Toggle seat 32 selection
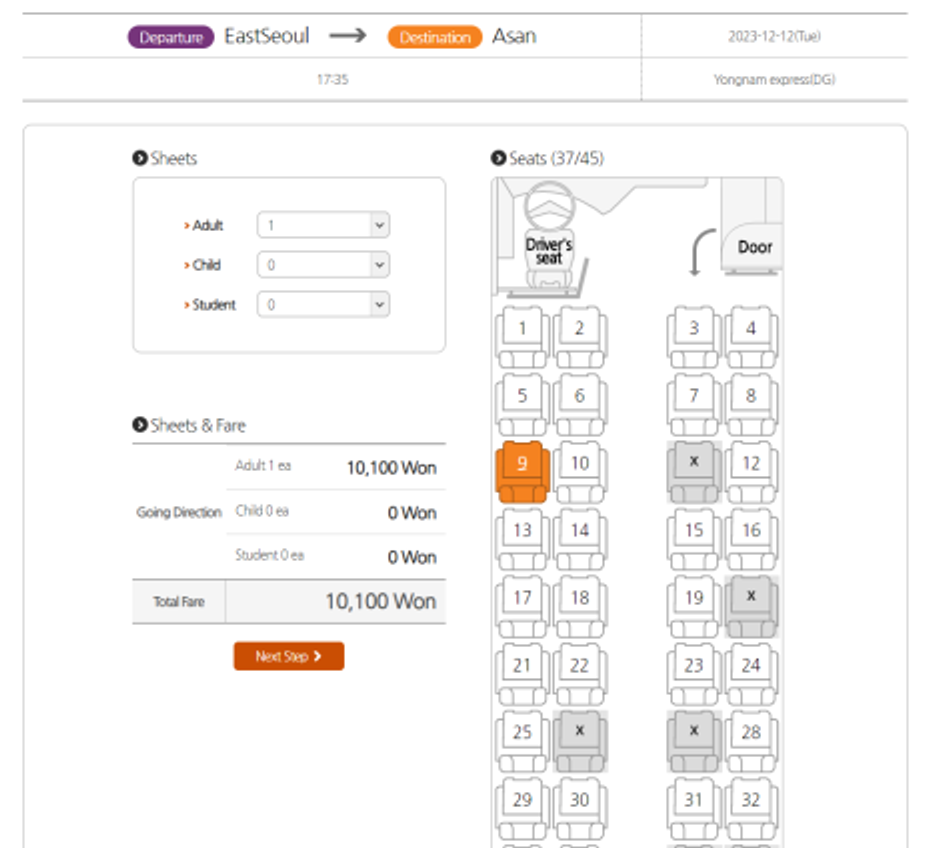Viewport: 932px width, 848px height. (x=751, y=808)
